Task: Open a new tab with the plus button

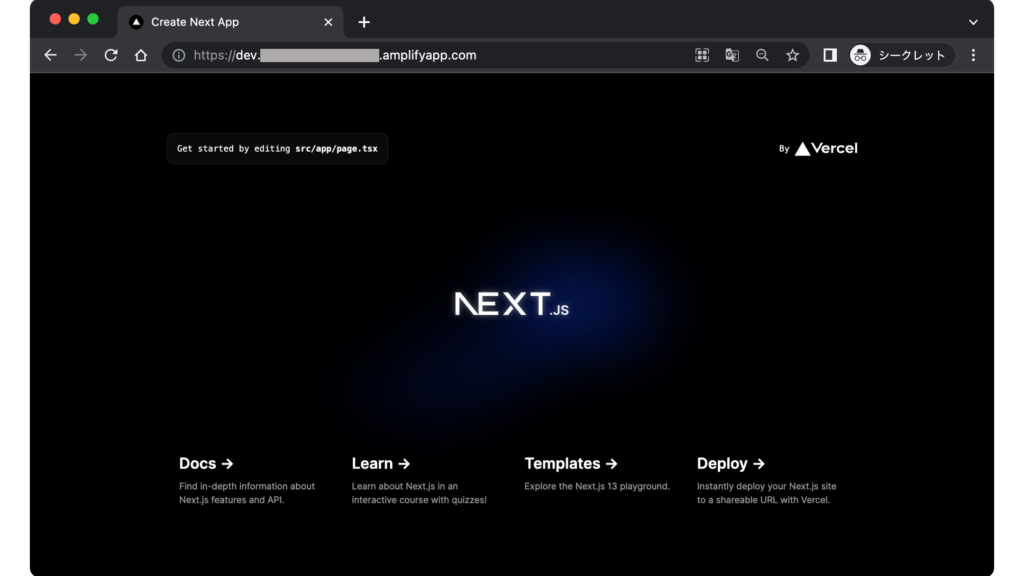Action: click(364, 22)
